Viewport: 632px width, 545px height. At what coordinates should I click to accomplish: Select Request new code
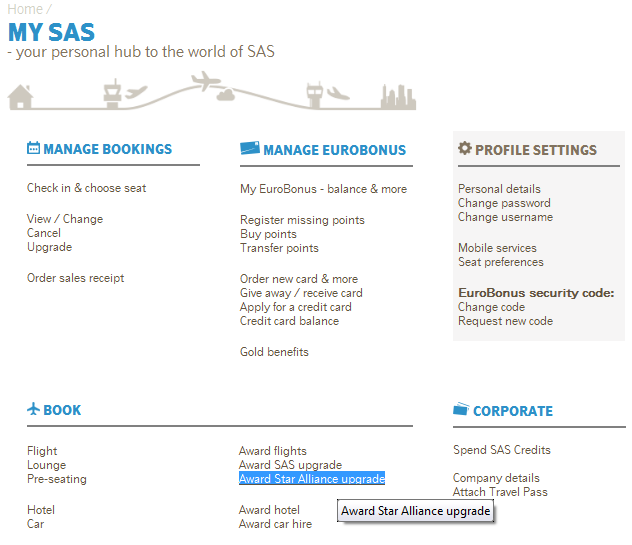[505, 321]
